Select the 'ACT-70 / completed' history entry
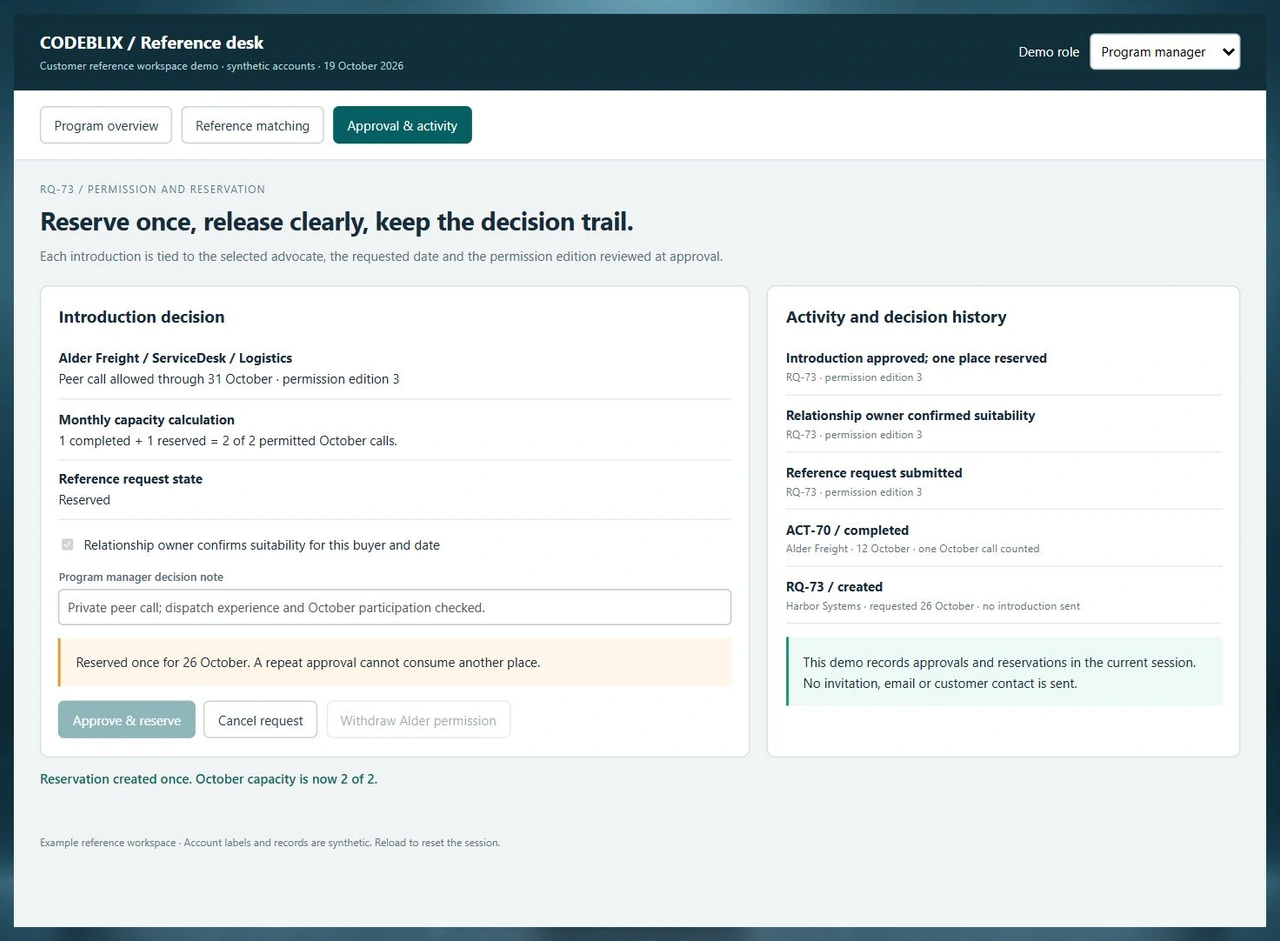 [1004, 538]
